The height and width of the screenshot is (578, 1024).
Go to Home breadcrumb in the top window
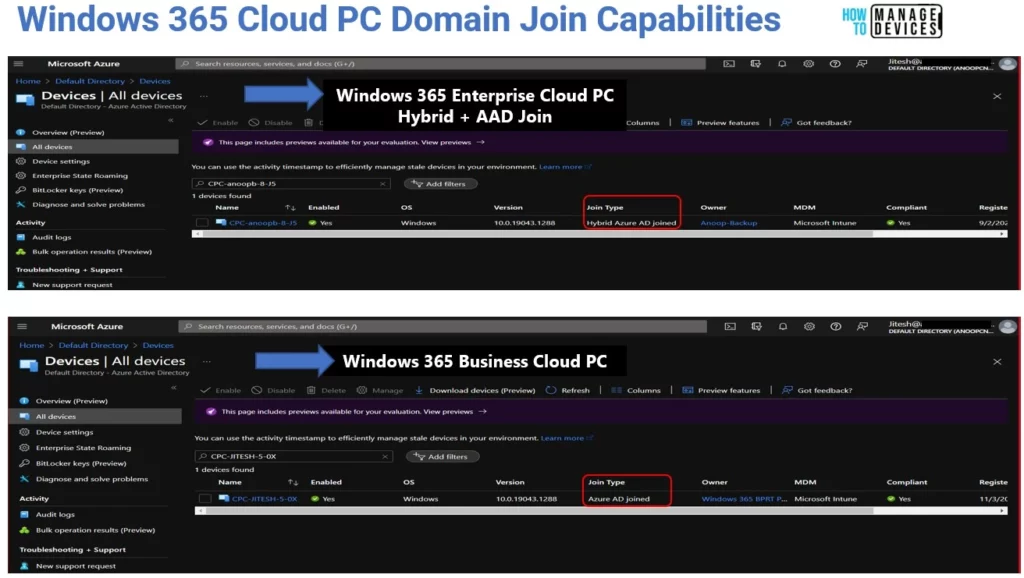click(28, 82)
